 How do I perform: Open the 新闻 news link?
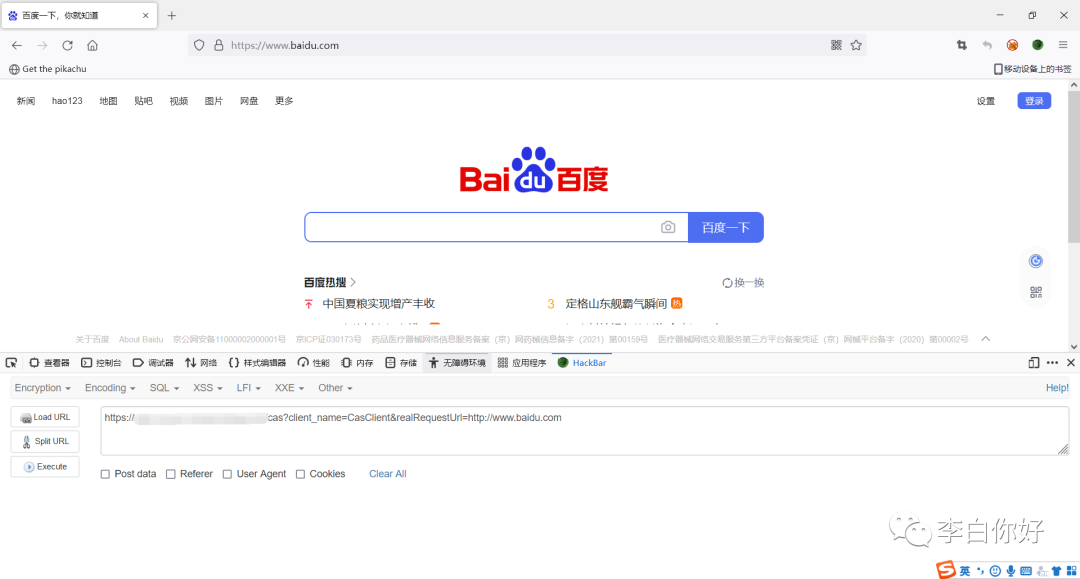point(26,101)
